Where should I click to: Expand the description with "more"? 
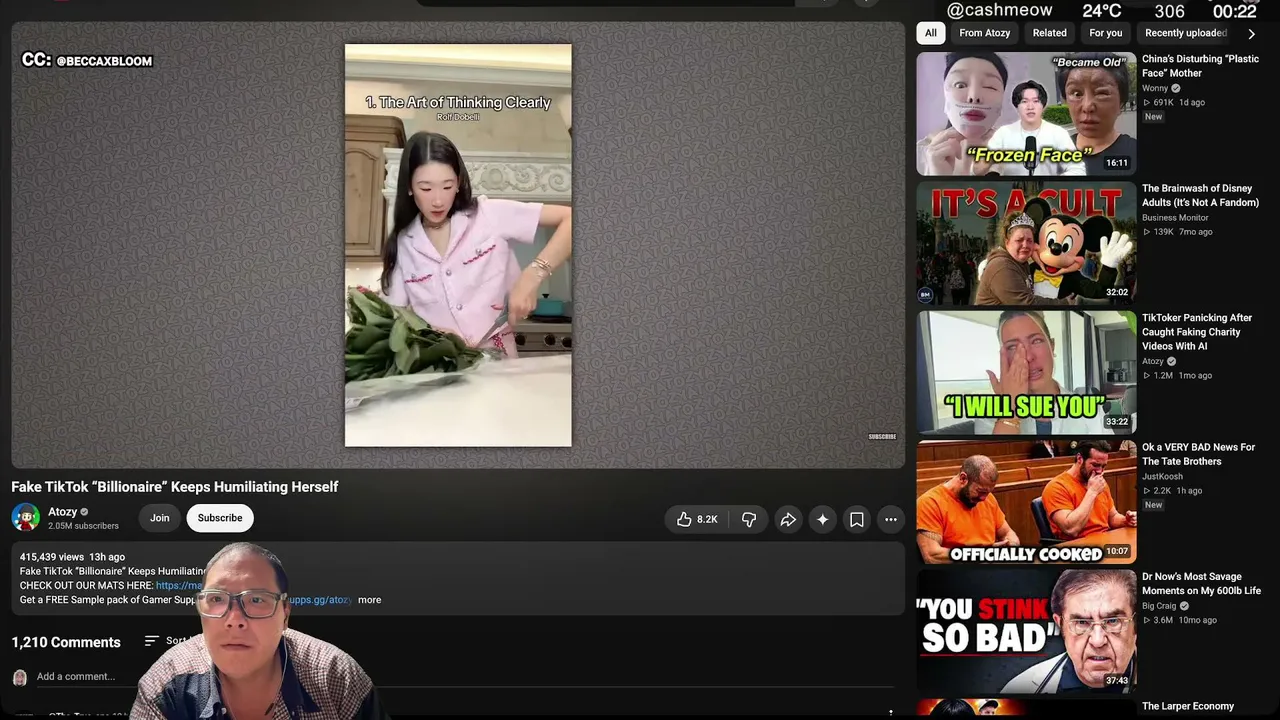click(369, 600)
